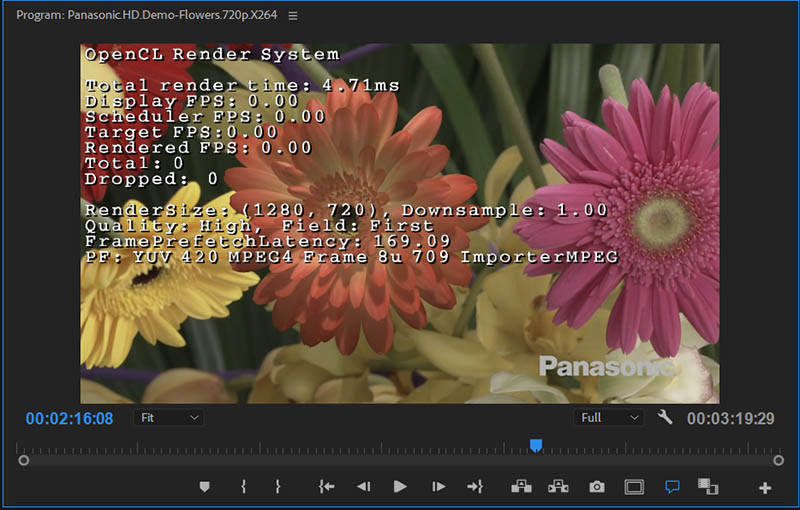Open the Button Editor plus icon
Screen dimensions: 800x510
pyautogui.click(x=765, y=488)
